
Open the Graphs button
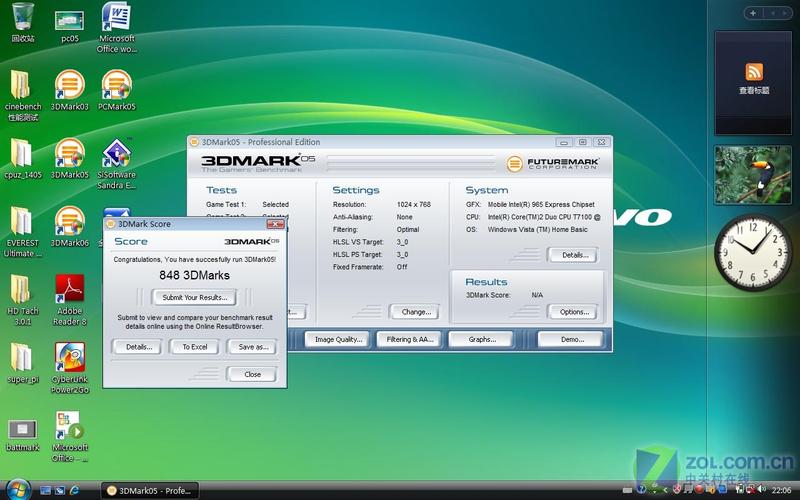pos(482,339)
